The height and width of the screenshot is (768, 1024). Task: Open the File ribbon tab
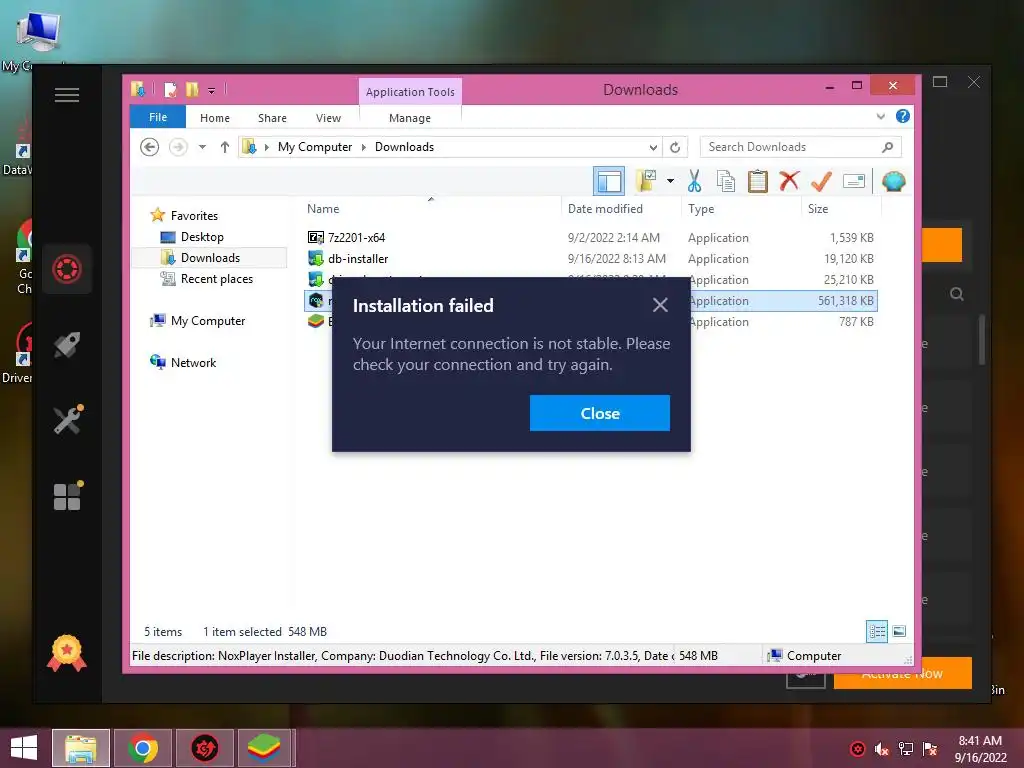coord(158,118)
